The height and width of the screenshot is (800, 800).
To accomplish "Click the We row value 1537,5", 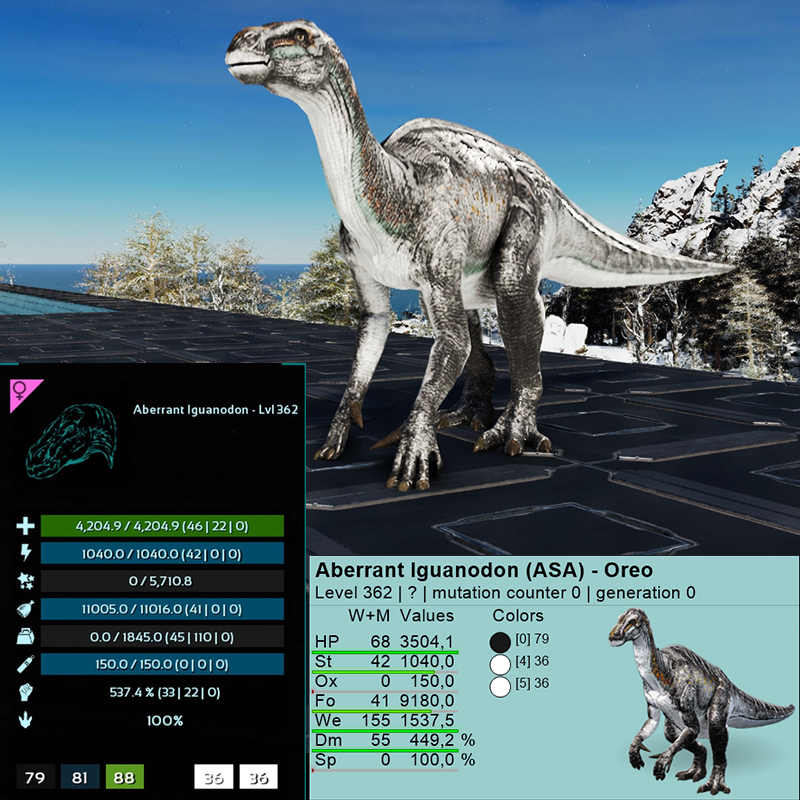I will point(427,720).
